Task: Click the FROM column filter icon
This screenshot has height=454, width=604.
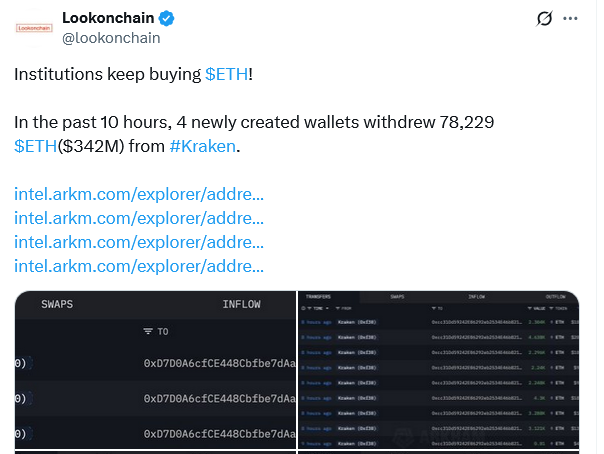Action: pyautogui.click(x=337, y=308)
